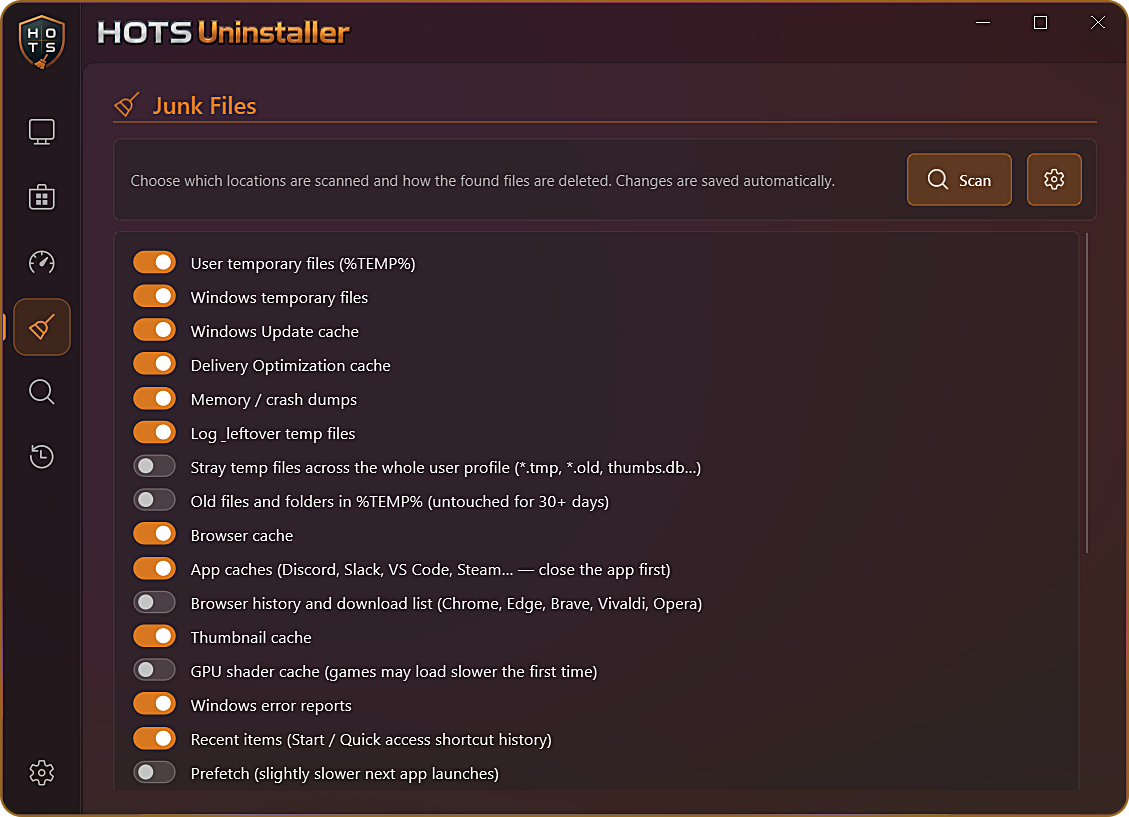
Task: Open the history clock sidebar icon
Action: [x=42, y=456]
